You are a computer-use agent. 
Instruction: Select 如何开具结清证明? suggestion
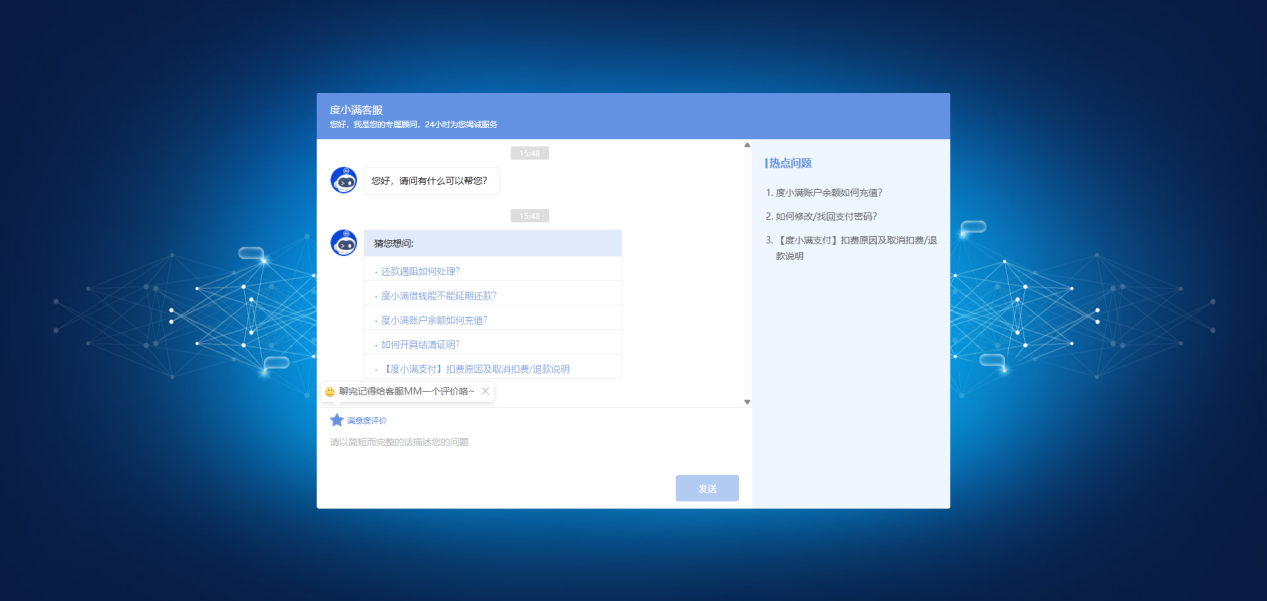pyautogui.click(x=420, y=345)
